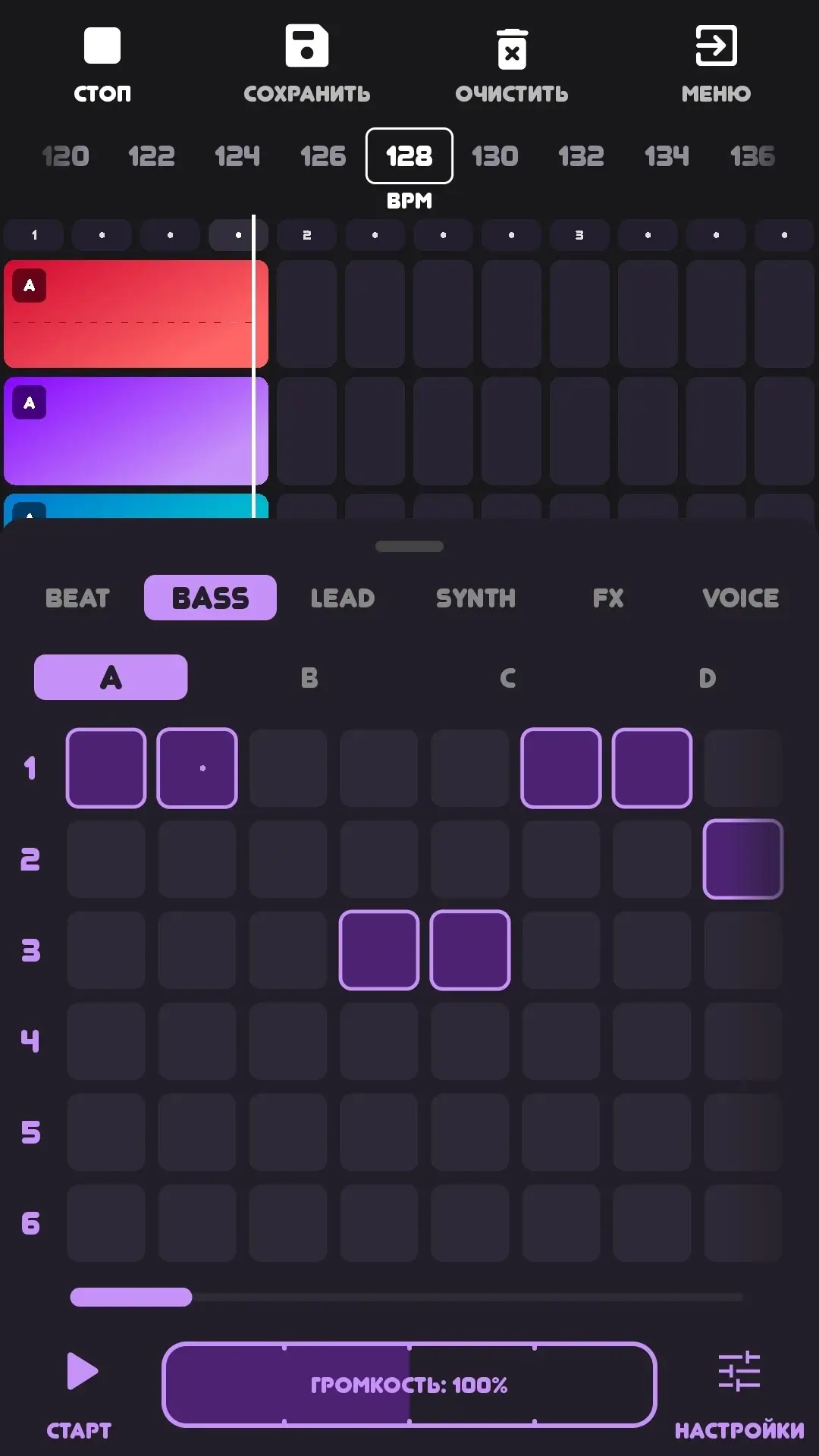Screen dimensions: 819x1456
Task: Jump to timeline bar marker 1
Action: 33,235
